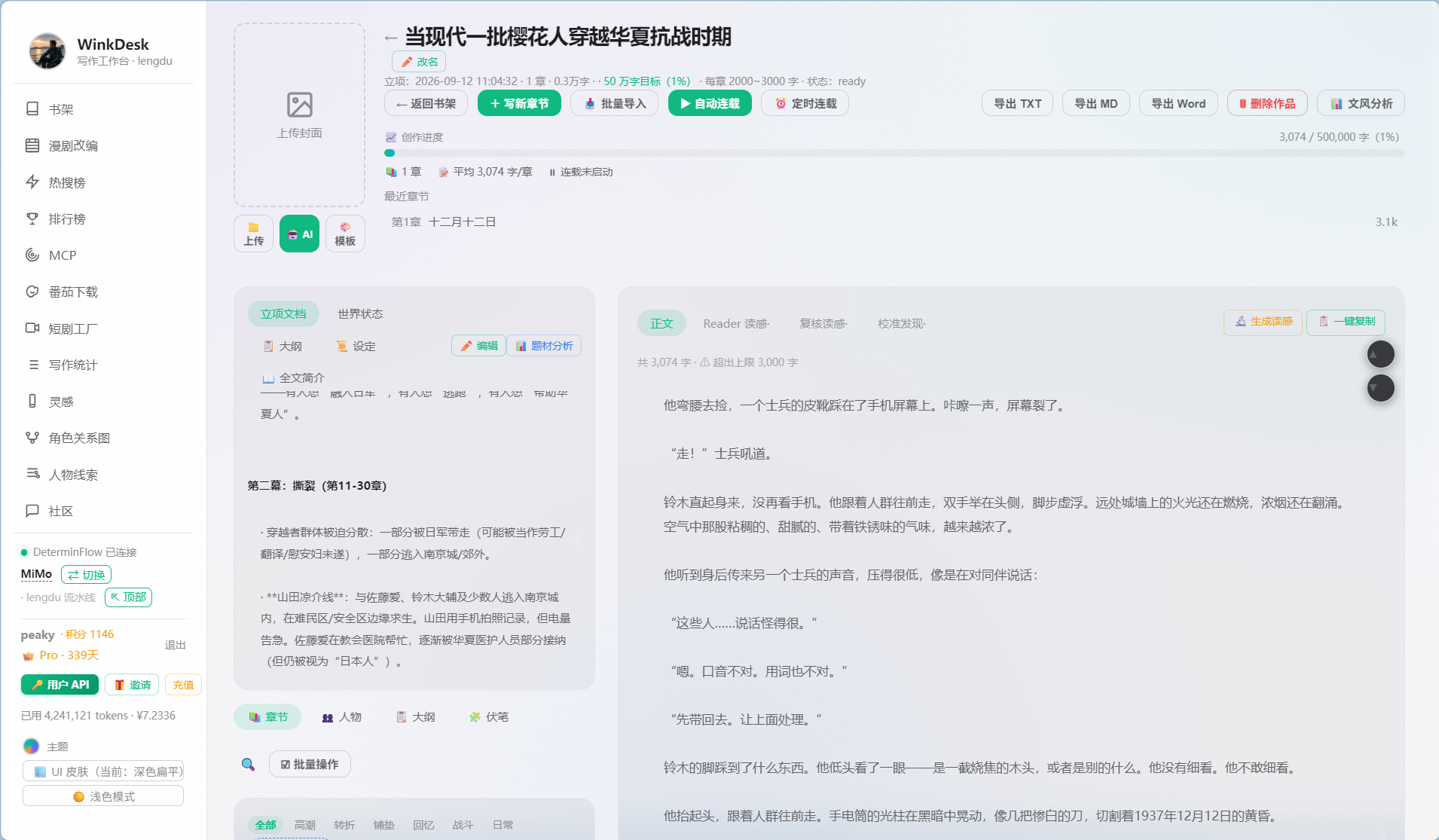This screenshot has width=1439, height=840.
Task: Click the 删除作品 button
Action: [x=1268, y=103]
